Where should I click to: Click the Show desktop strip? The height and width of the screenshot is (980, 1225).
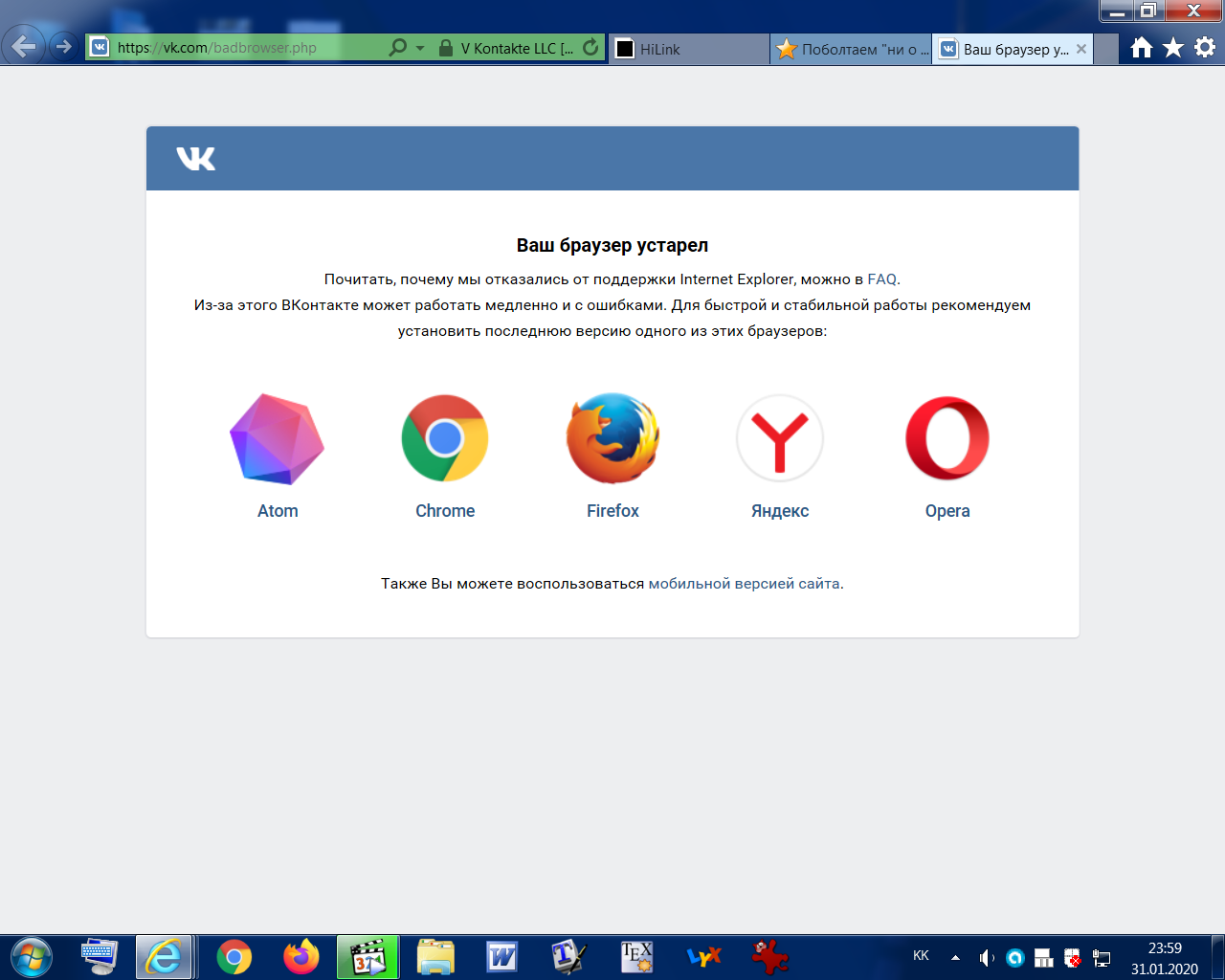click(1218, 957)
